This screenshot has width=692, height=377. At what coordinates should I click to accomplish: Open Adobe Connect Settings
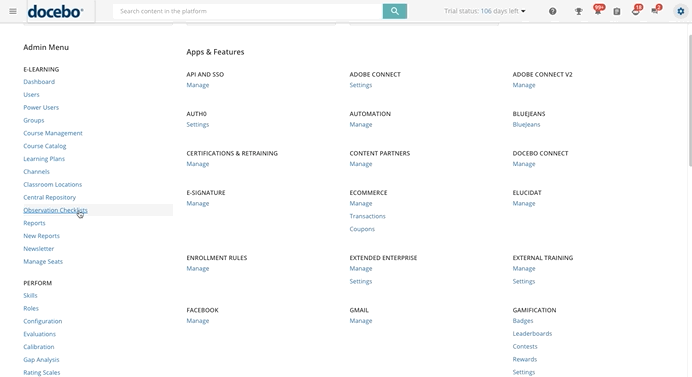point(361,85)
